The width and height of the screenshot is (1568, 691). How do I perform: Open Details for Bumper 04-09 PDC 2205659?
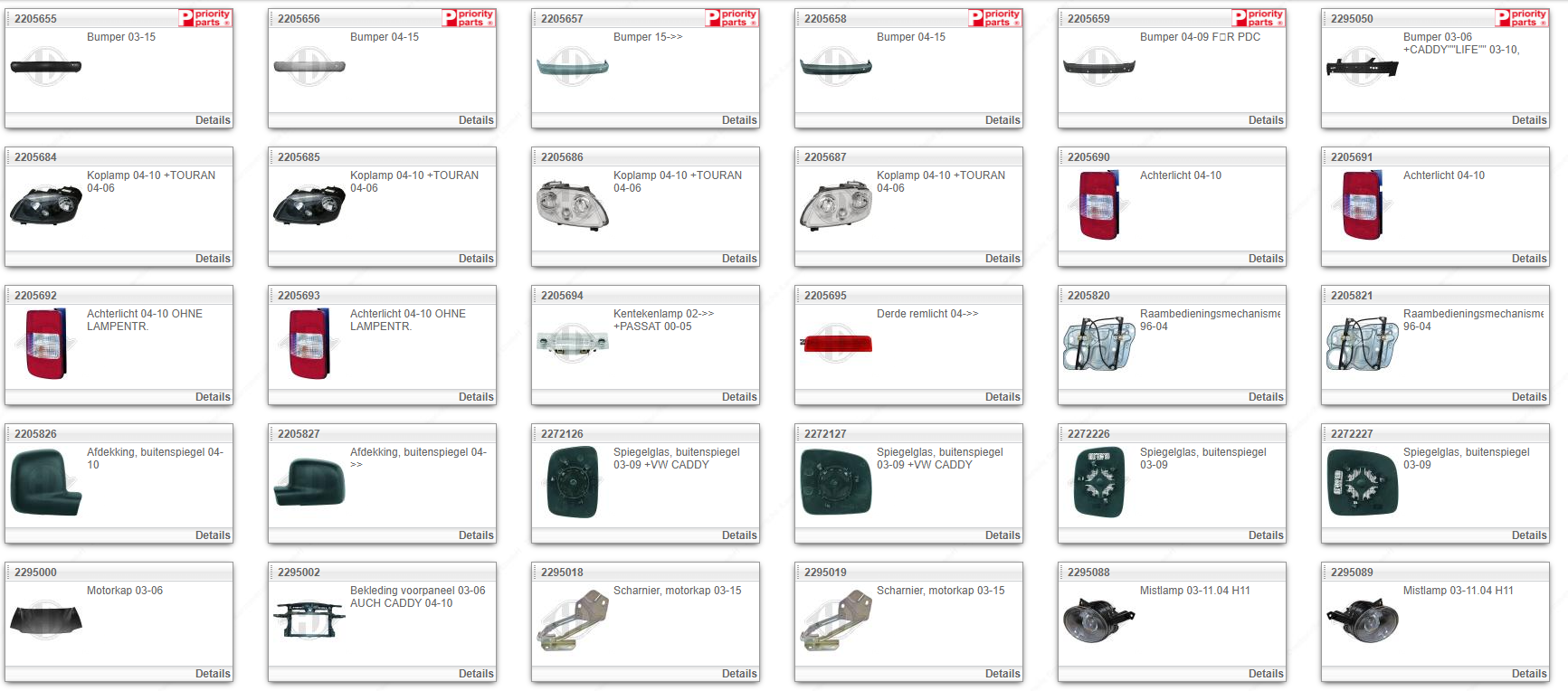click(1266, 120)
